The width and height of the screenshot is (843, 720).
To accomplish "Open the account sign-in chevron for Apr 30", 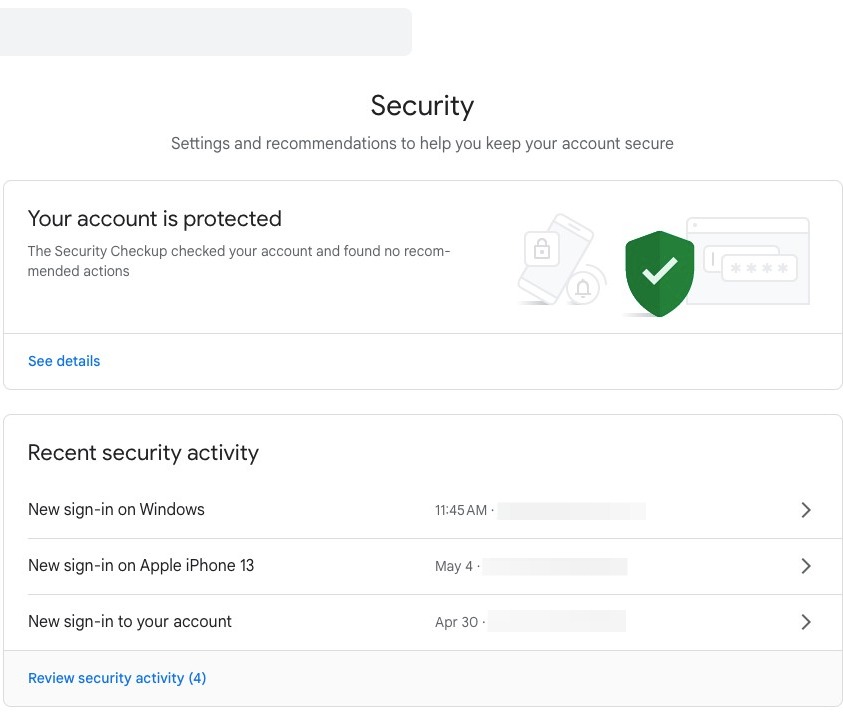I will (x=806, y=622).
